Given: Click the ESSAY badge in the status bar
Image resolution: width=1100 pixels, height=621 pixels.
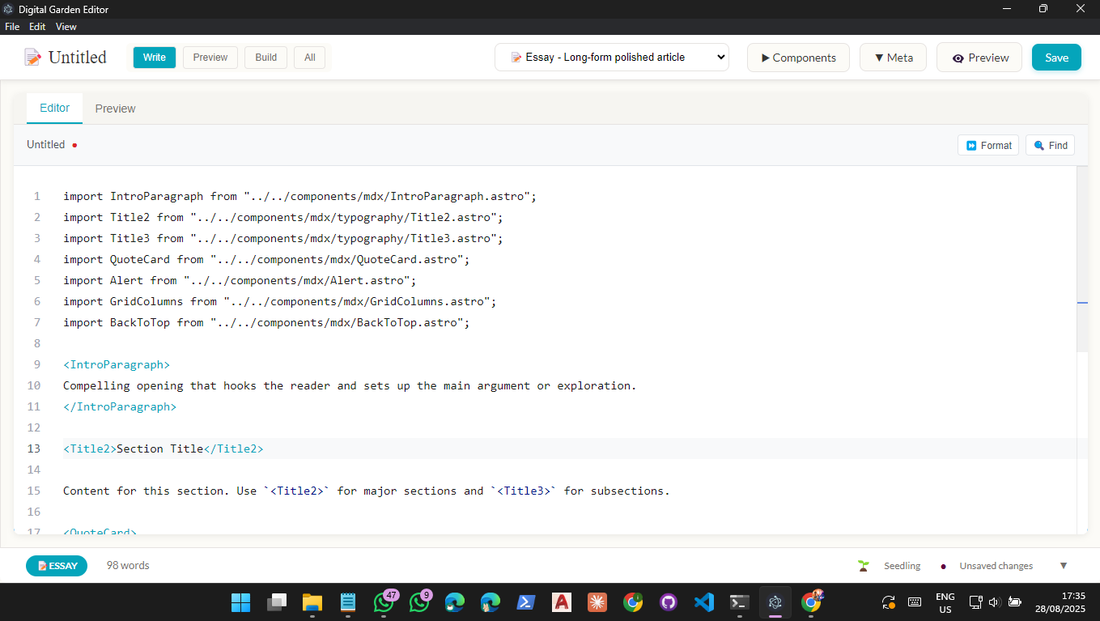Looking at the screenshot, I should click(56, 565).
